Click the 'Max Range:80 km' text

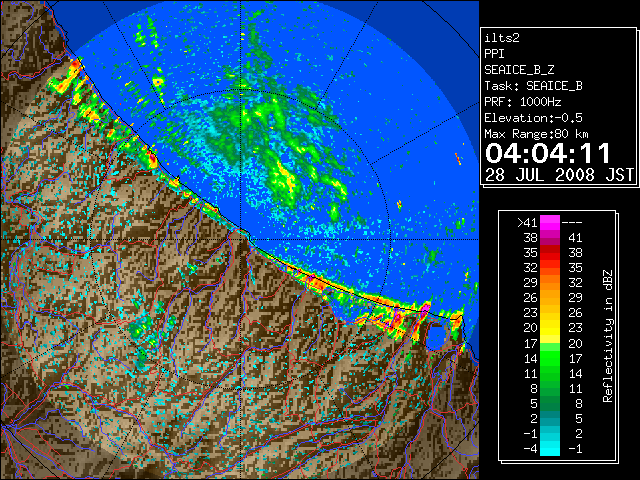click(x=536, y=134)
